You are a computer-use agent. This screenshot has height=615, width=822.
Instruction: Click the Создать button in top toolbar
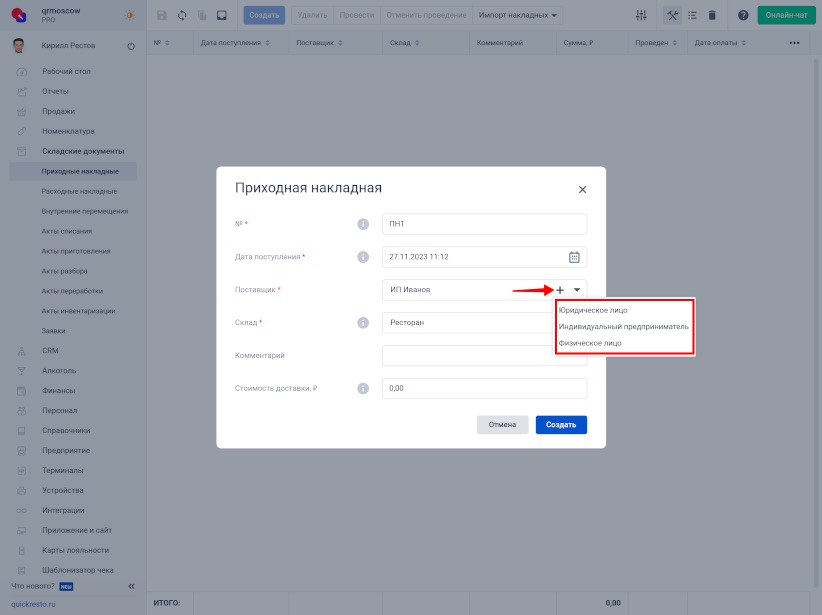264,15
